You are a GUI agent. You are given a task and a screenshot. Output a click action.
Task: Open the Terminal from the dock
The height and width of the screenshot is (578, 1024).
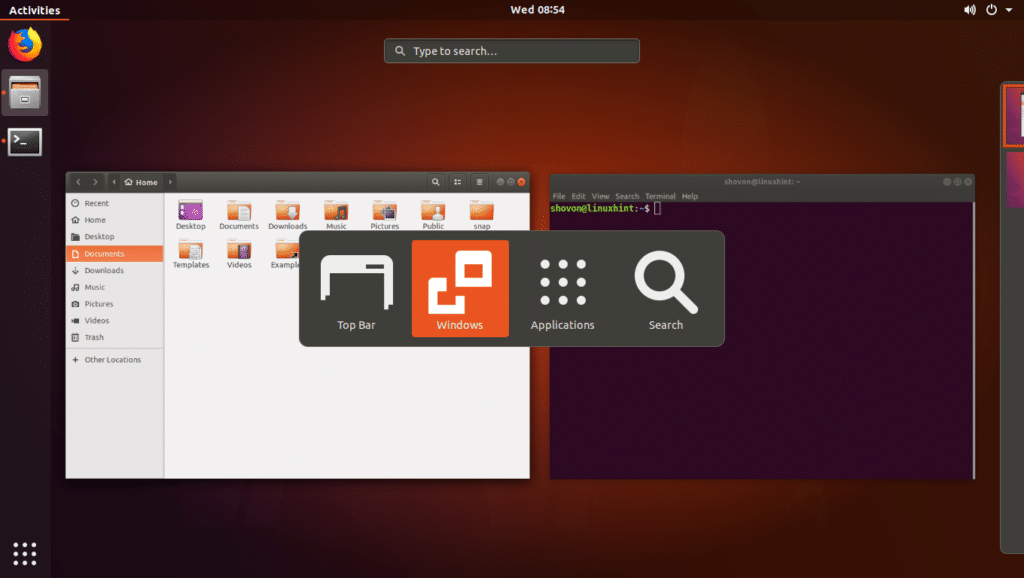point(24,141)
